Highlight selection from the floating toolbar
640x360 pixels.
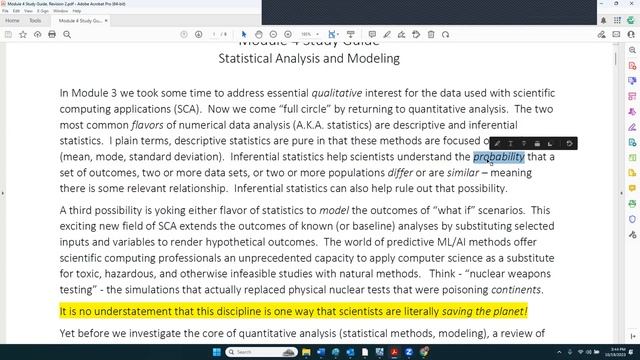click(497, 144)
